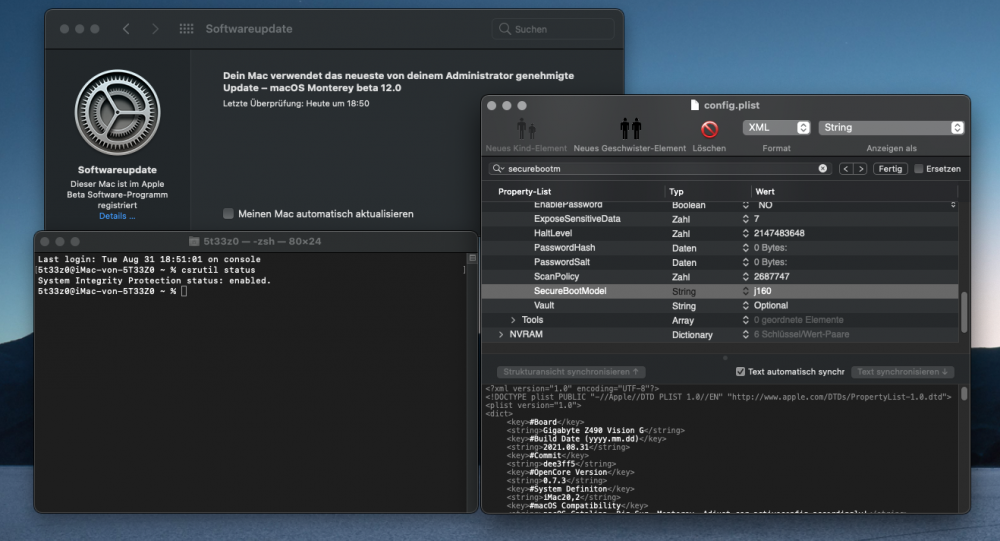Select the SecureBootModel row
This screenshot has height=541, width=1000.
click(720, 291)
